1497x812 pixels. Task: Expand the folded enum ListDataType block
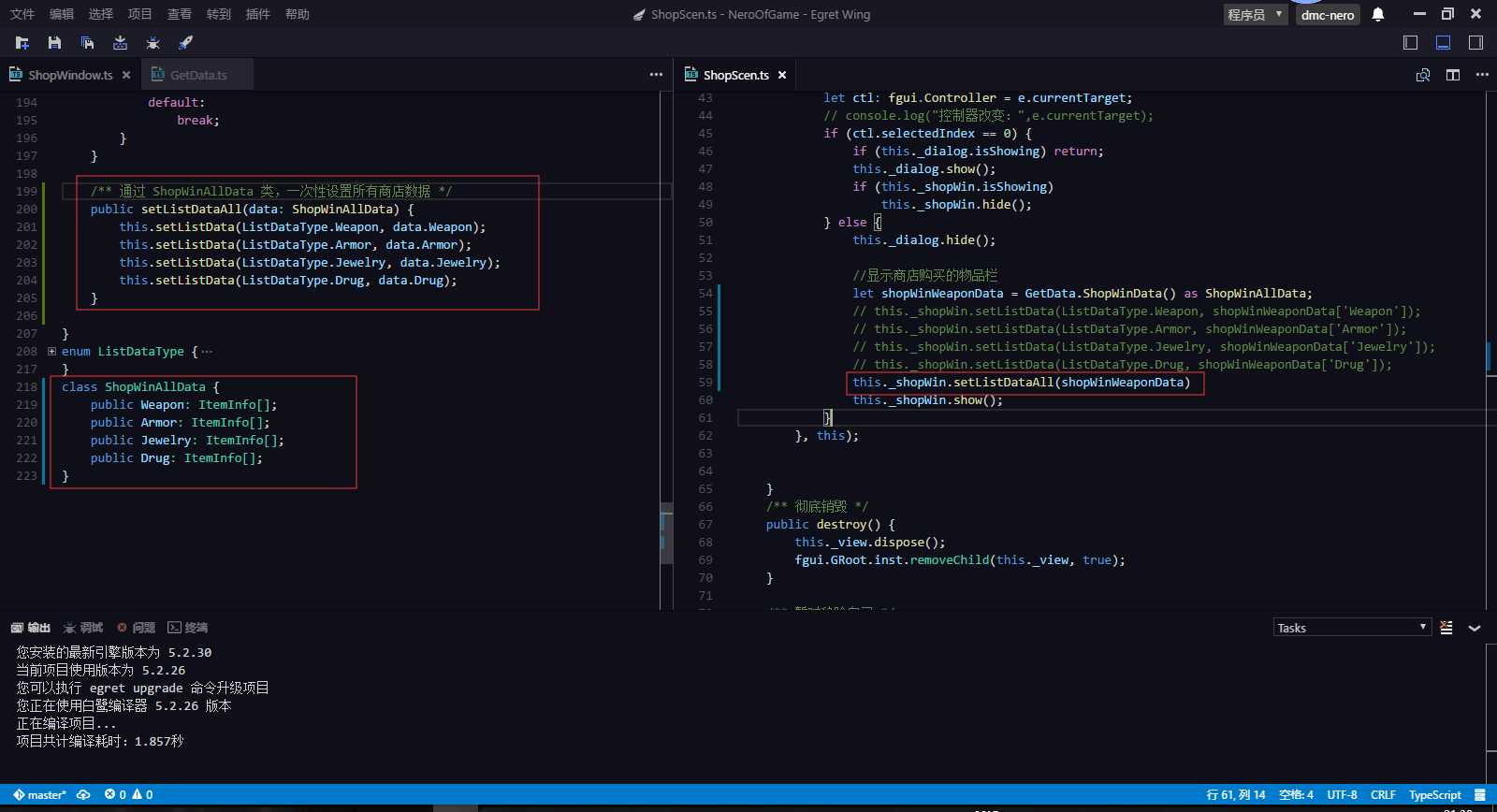click(51, 352)
